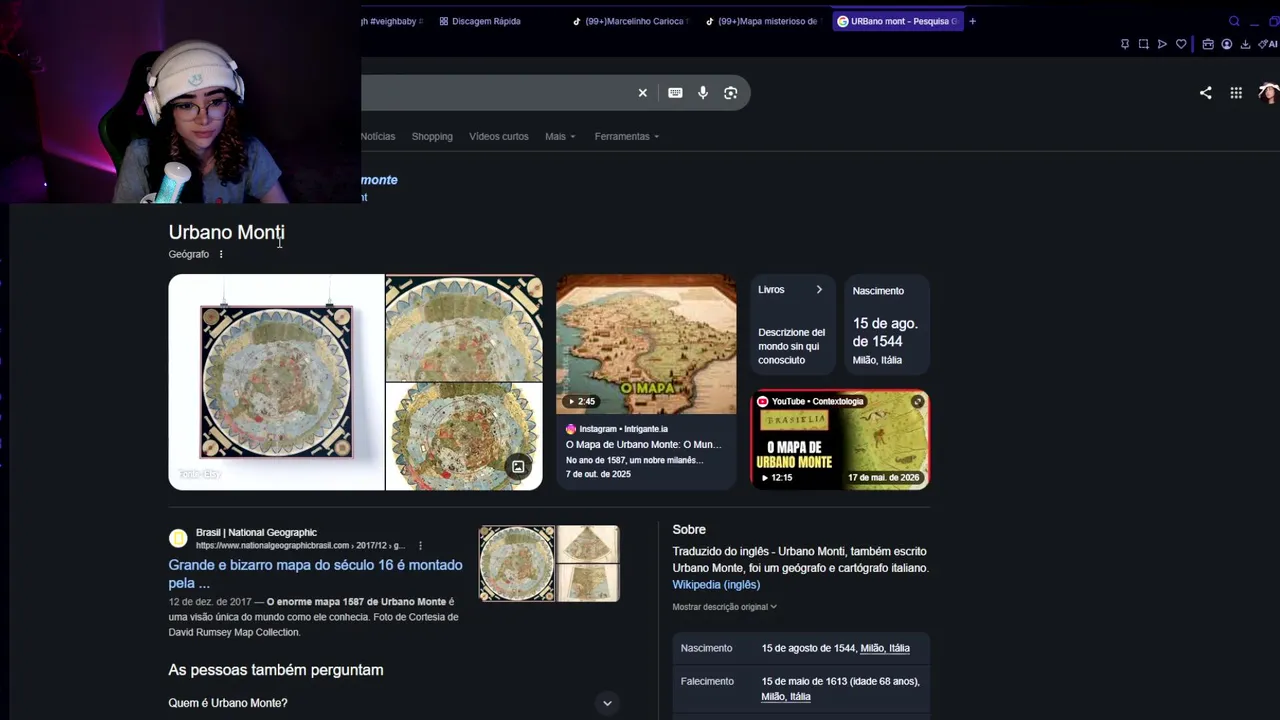Open the browser profile account icon
The width and height of the screenshot is (1280, 720).
click(x=1227, y=44)
